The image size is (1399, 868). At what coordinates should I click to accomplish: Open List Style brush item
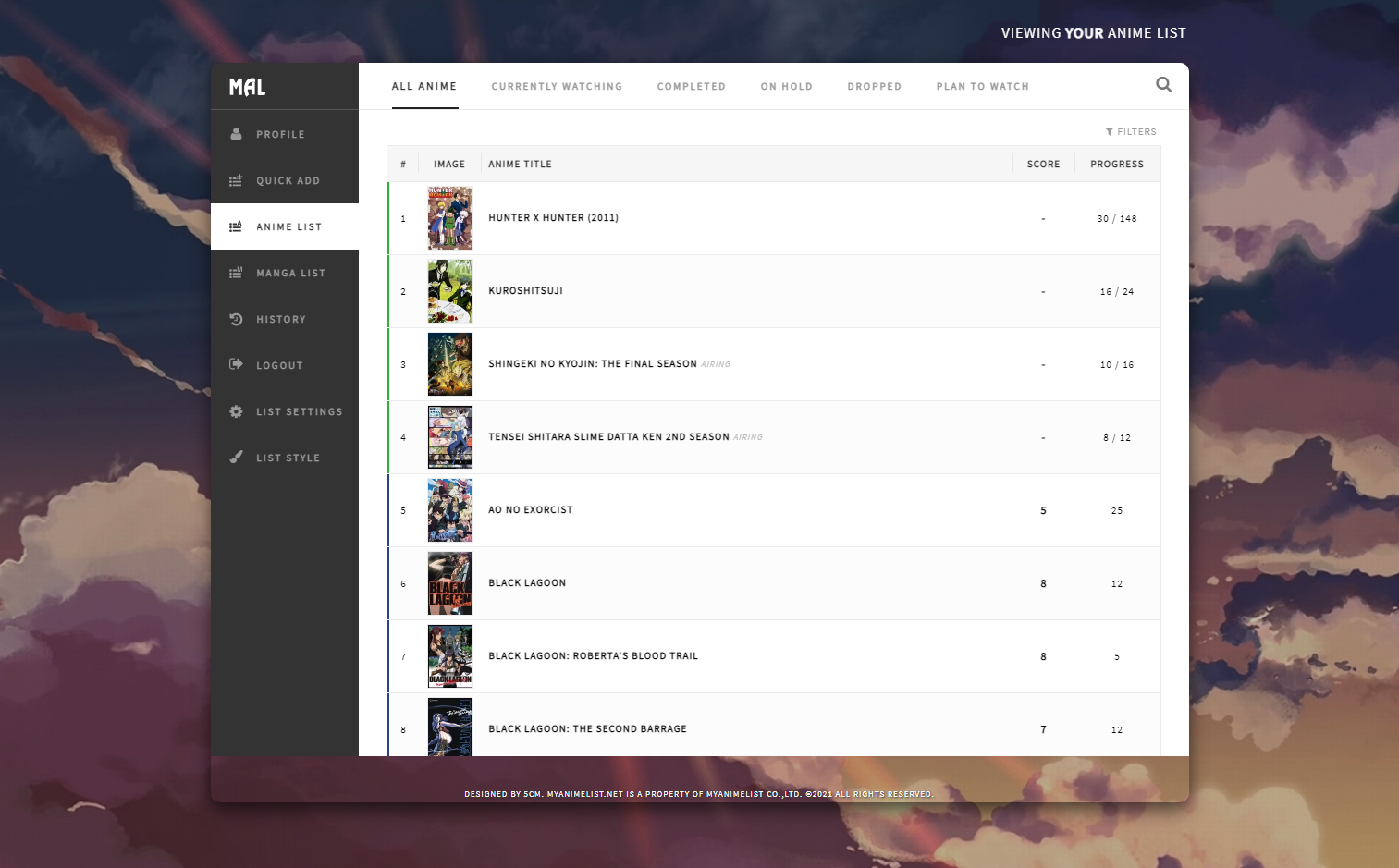pyautogui.click(x=288, y=458)
